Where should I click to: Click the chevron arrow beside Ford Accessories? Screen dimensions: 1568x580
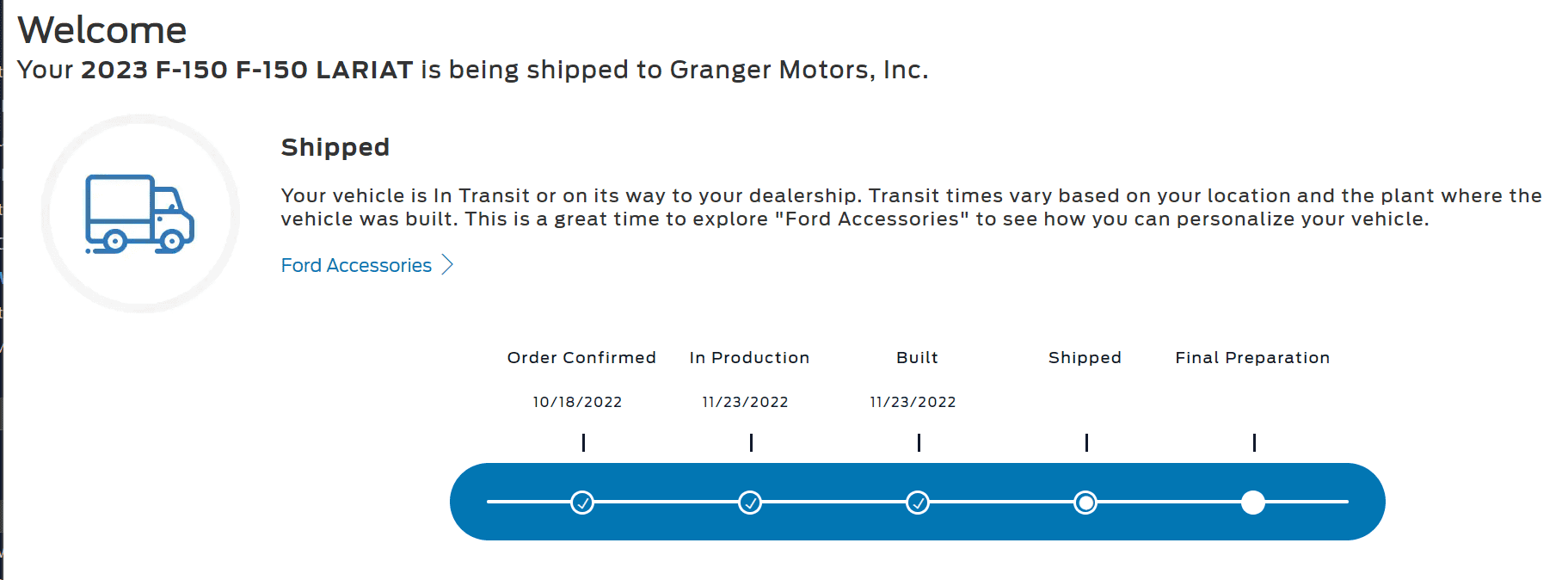[447, 265]
